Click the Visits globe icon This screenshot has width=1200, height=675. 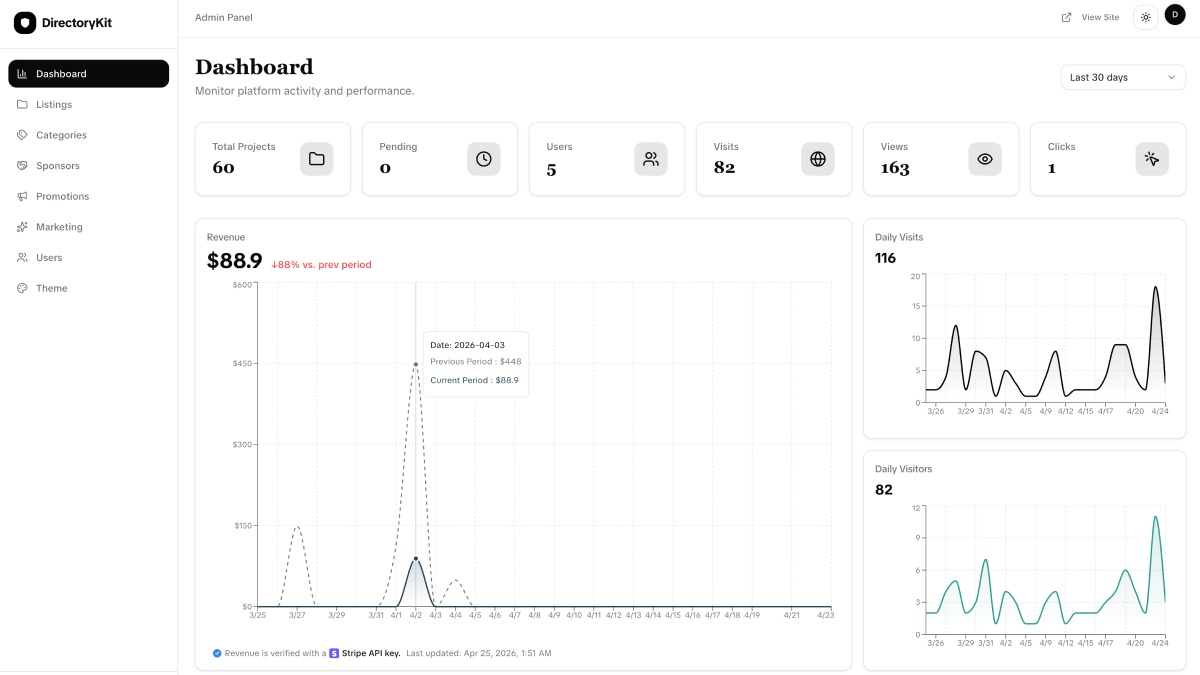point(818,159)
